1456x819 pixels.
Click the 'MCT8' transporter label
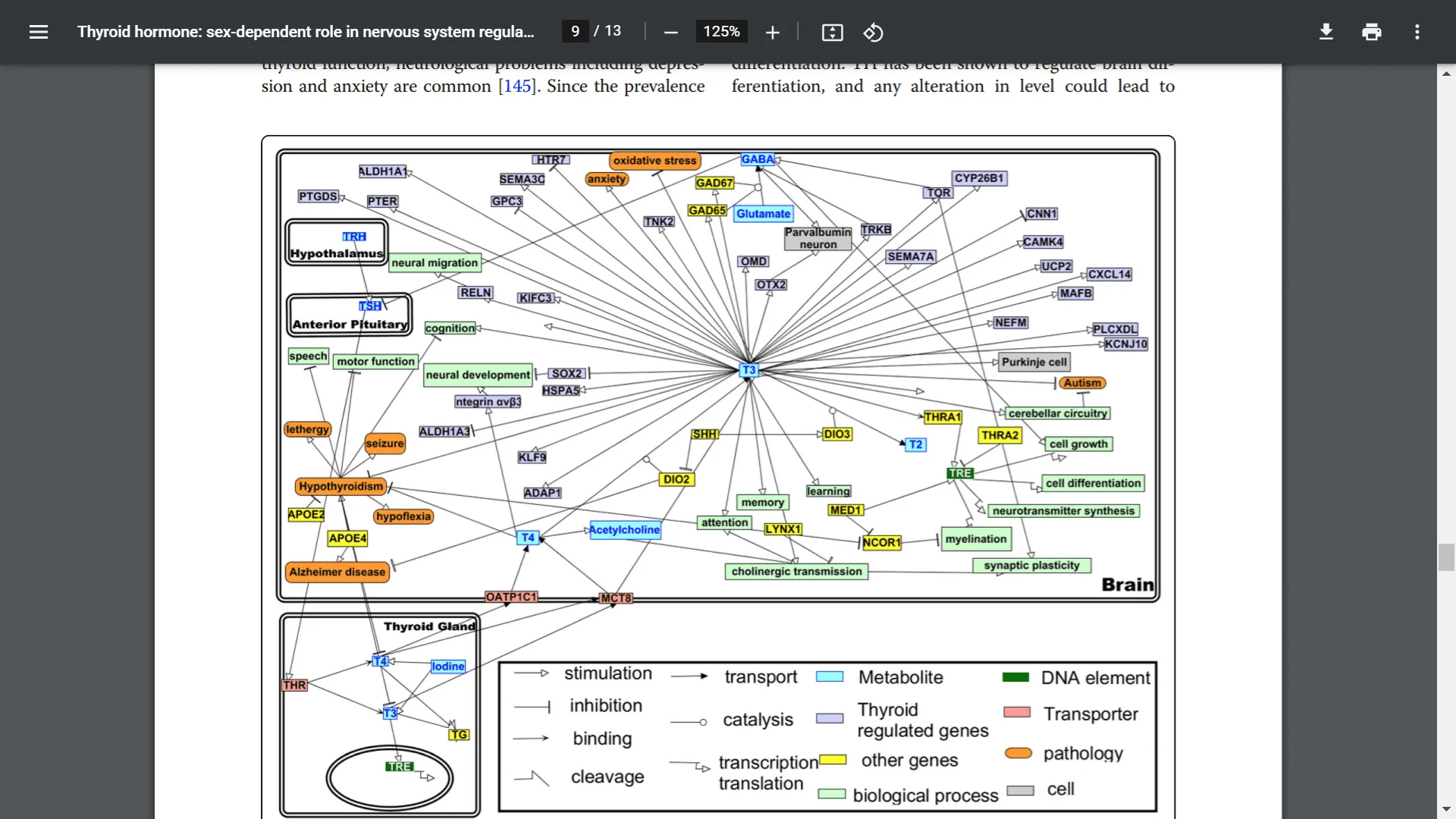click(x=616, y=598)
